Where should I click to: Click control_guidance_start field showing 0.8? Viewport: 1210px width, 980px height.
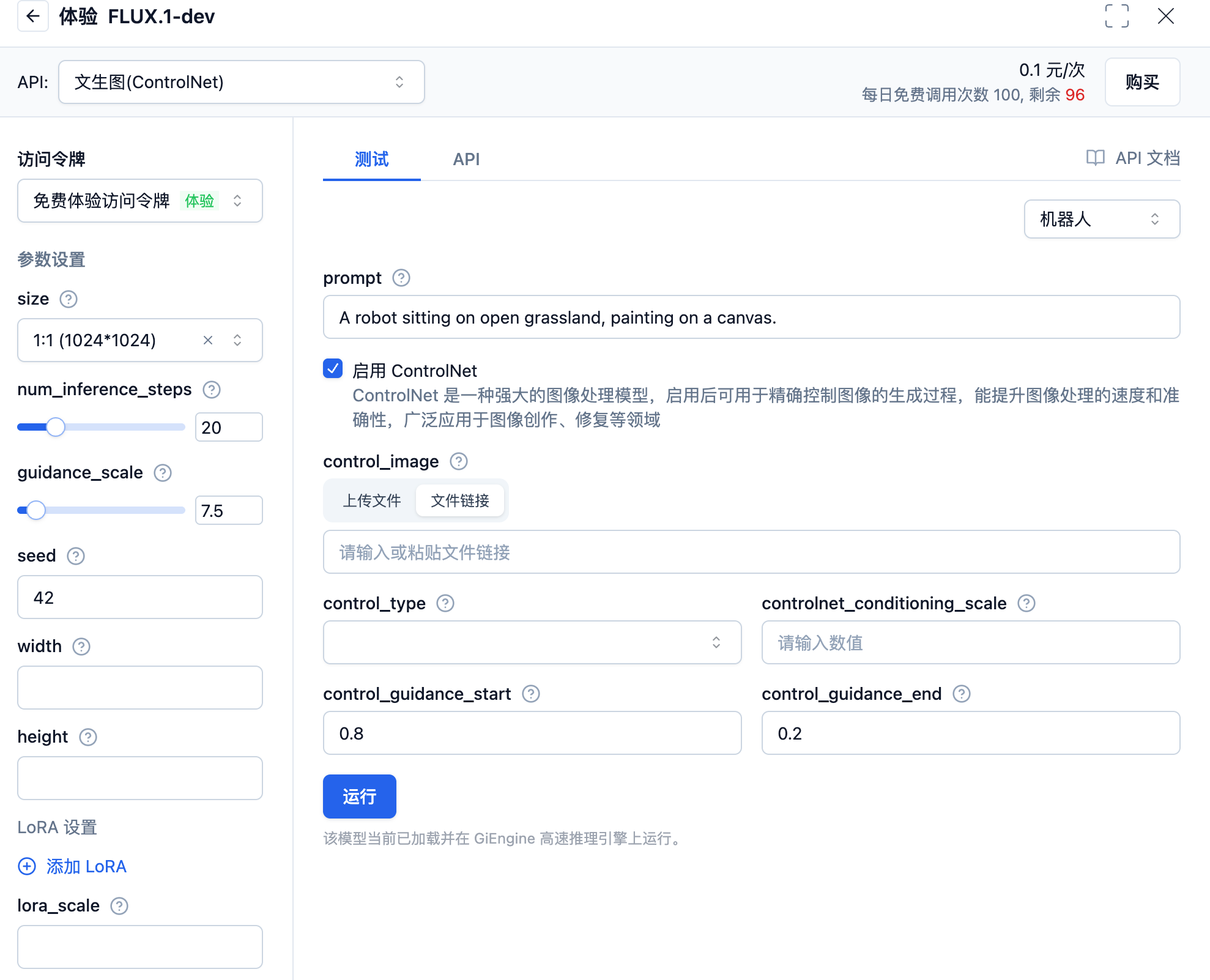(532, 733)
